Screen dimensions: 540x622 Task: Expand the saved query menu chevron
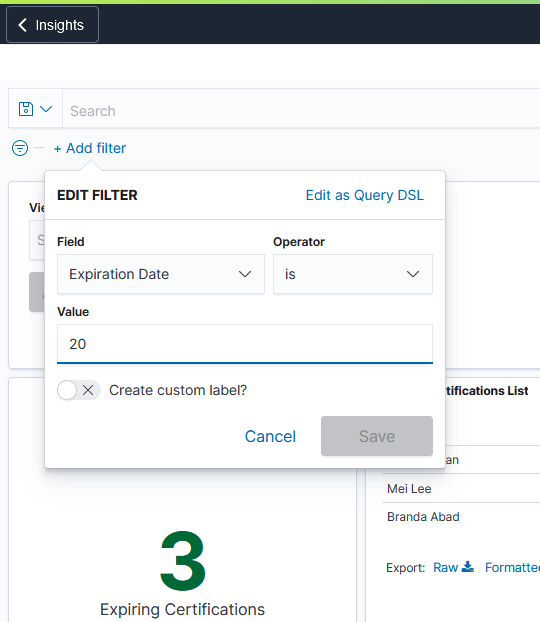[46, 109]
